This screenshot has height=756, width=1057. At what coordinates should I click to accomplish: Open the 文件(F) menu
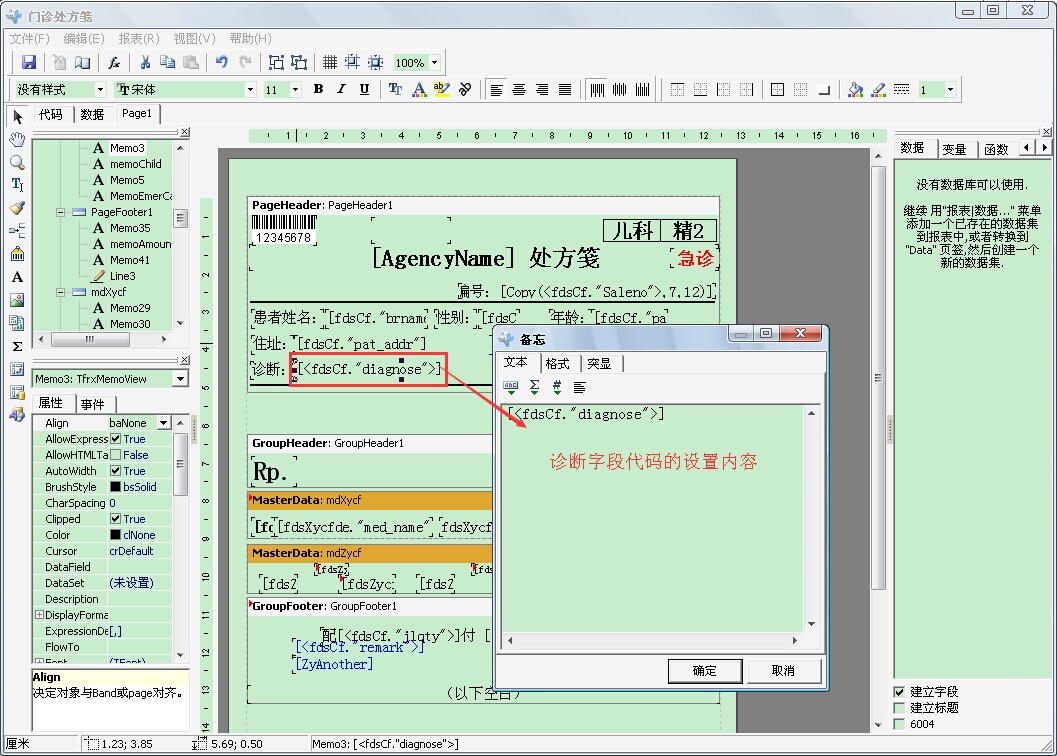(30, 38)
